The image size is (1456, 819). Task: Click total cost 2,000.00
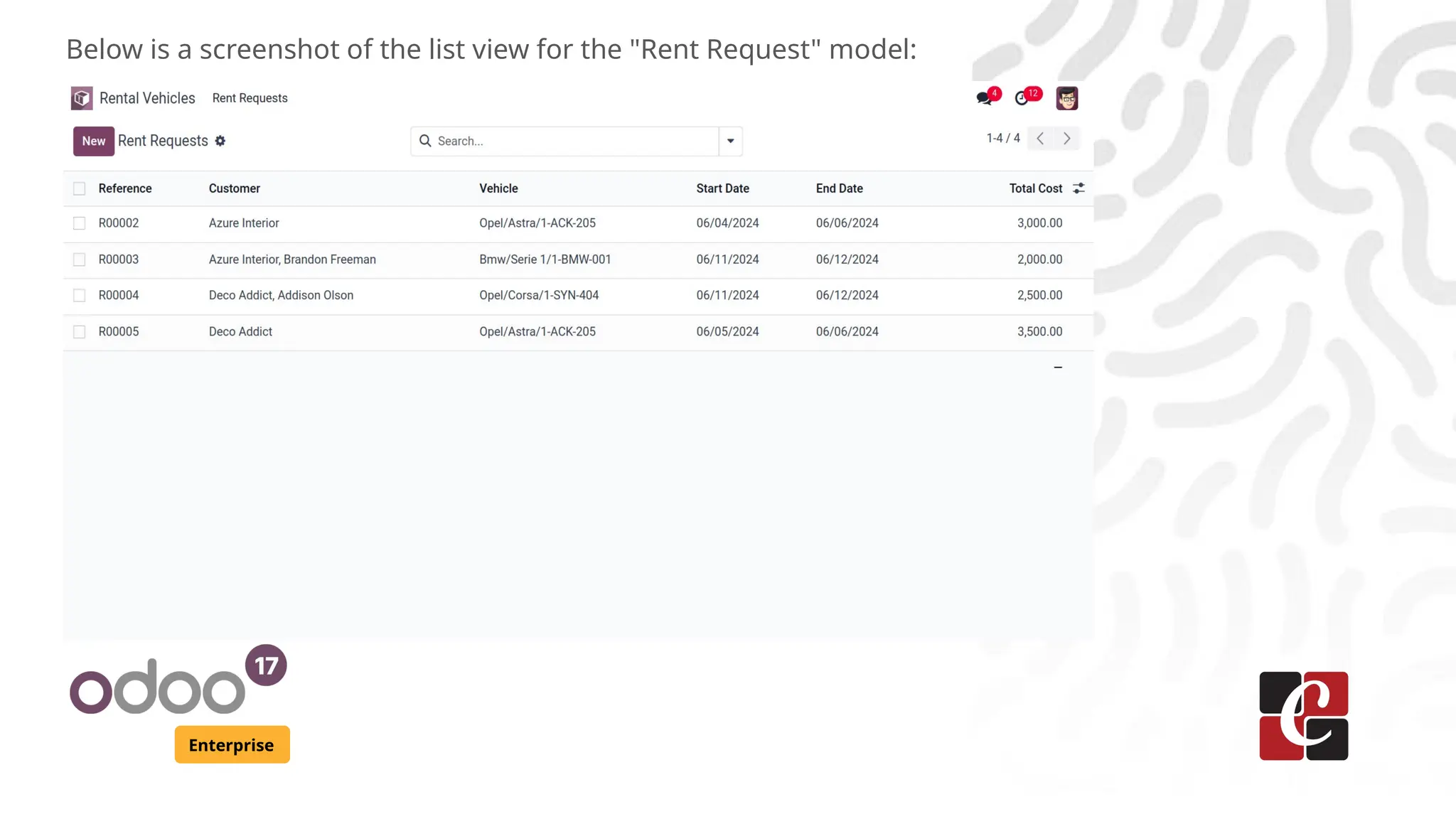click(1039, 259)
